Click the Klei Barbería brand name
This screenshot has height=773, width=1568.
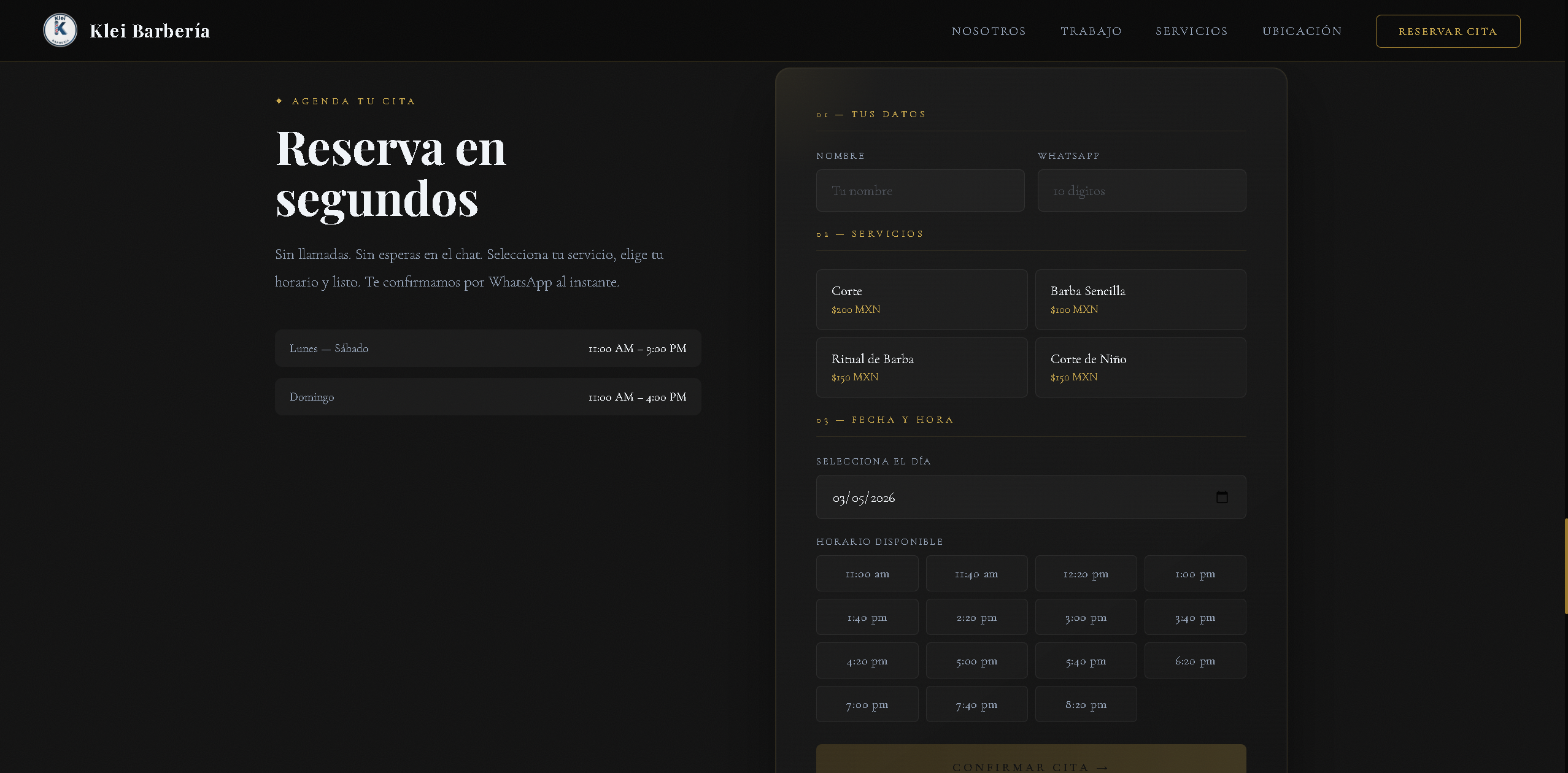pyautogui.click(x=150, y=31)
